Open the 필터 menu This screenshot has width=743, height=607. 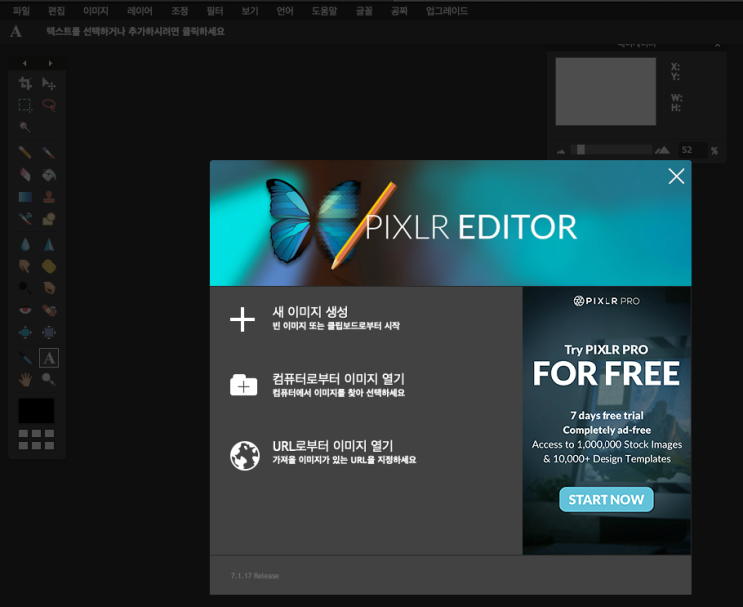pos(215,11)
